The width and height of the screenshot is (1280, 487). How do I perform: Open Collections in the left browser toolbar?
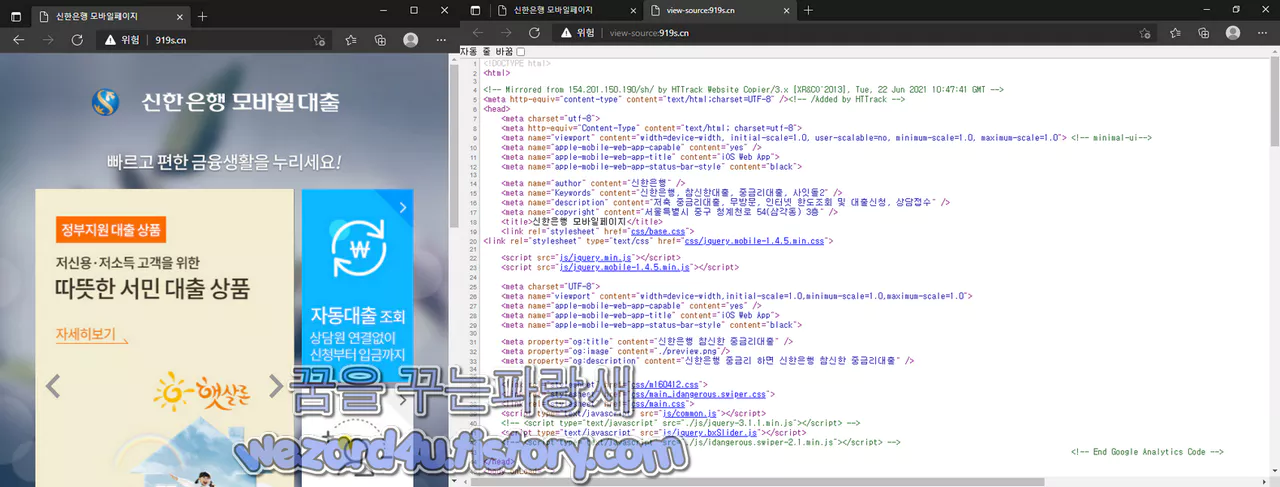[380, 40]
